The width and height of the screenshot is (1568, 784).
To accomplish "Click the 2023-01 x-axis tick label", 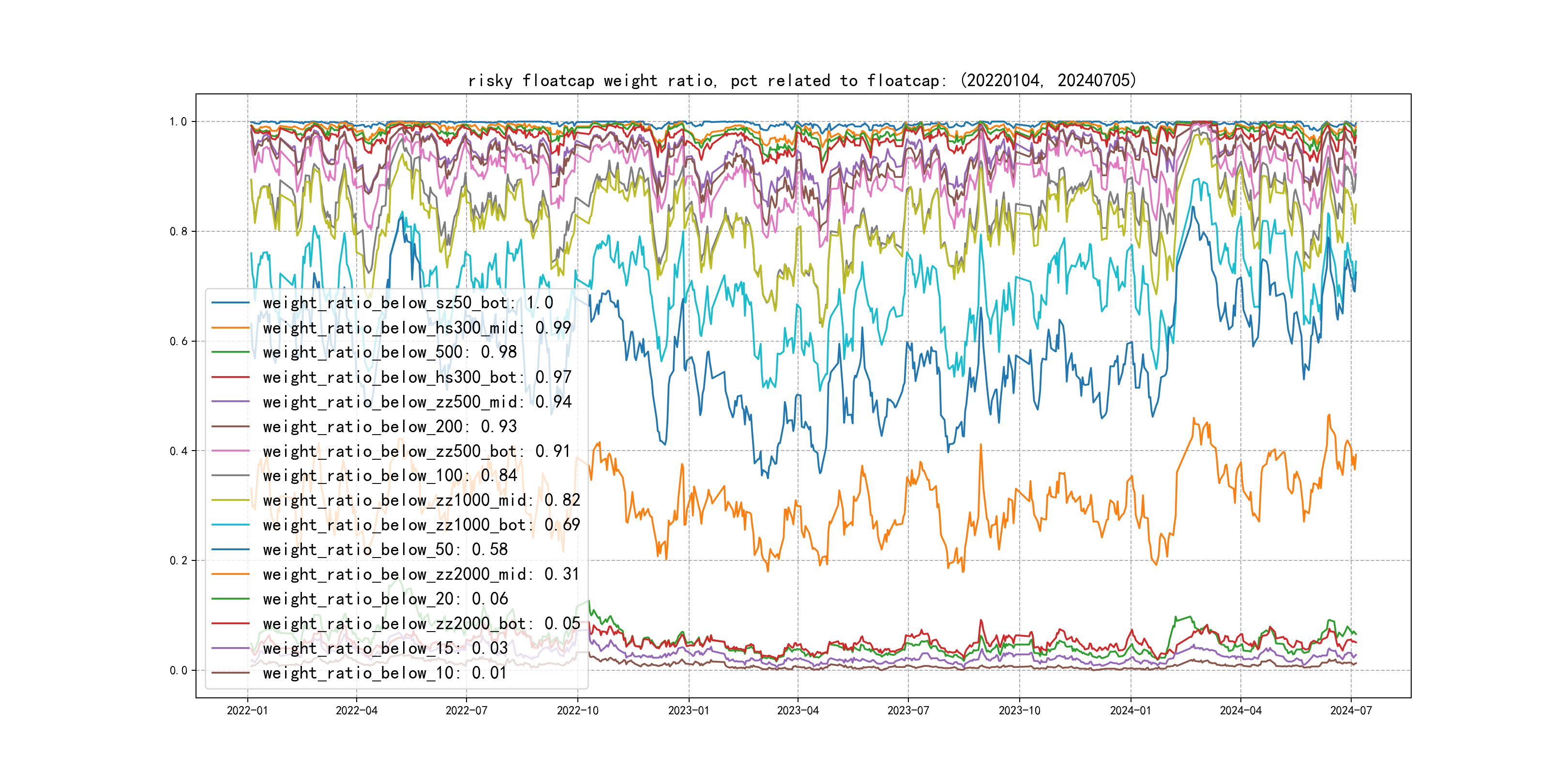I will pyautogui.click(x=689, y=710).
